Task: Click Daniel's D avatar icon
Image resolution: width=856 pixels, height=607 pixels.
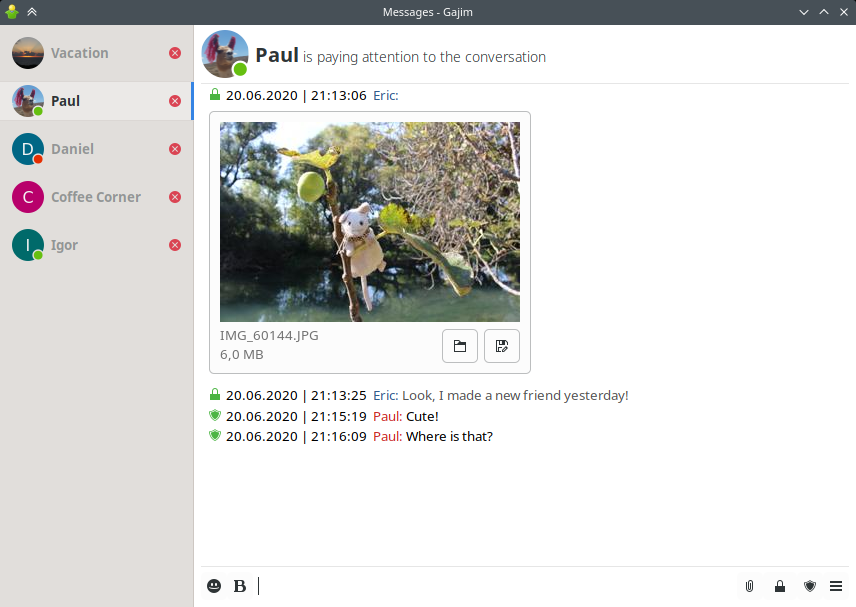Action: pyautogui.click(x=28, y=149)
